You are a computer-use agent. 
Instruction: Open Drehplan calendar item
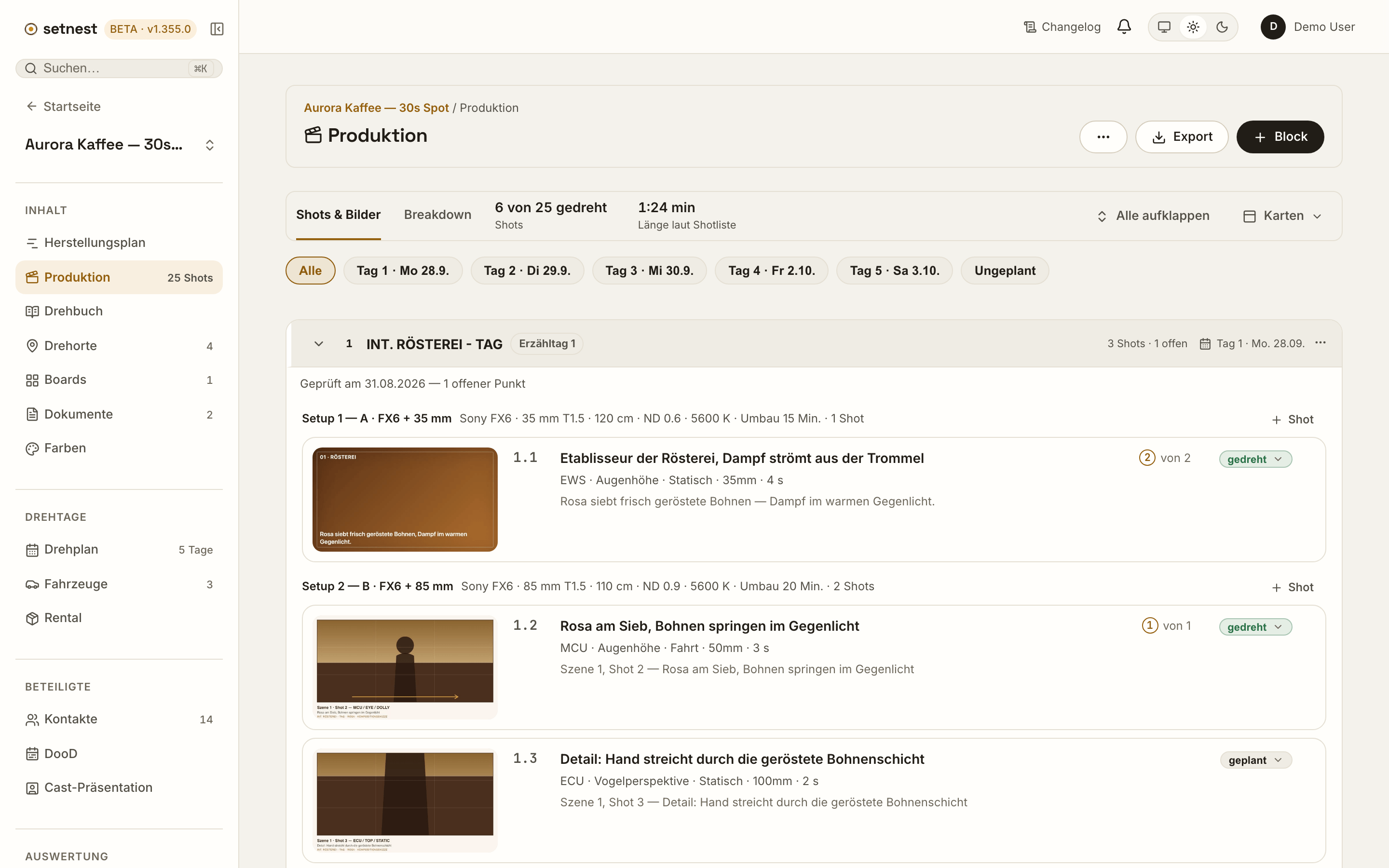tap(119, 549)
